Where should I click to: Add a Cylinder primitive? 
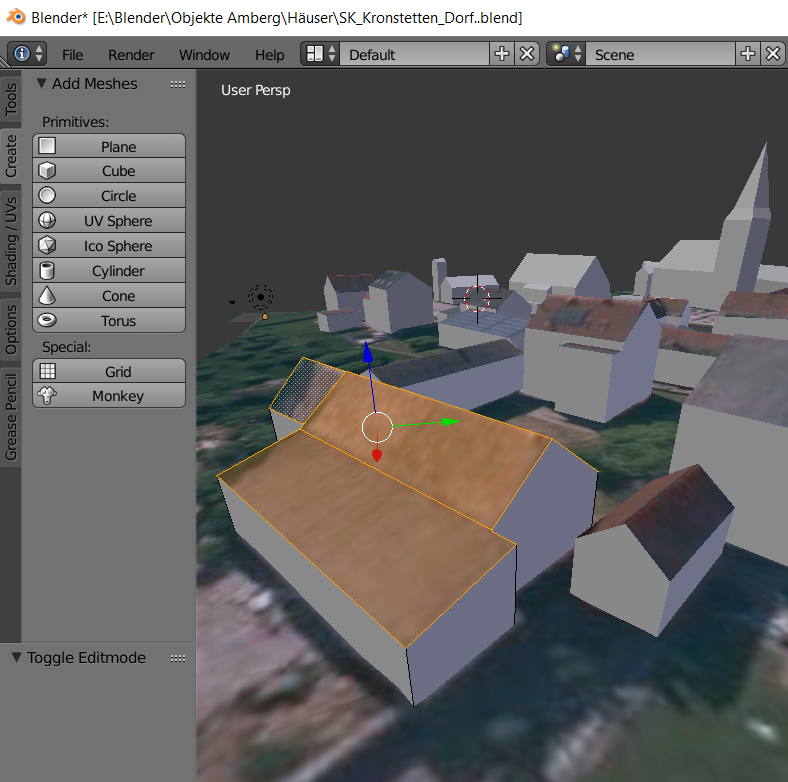coord(117,271)
